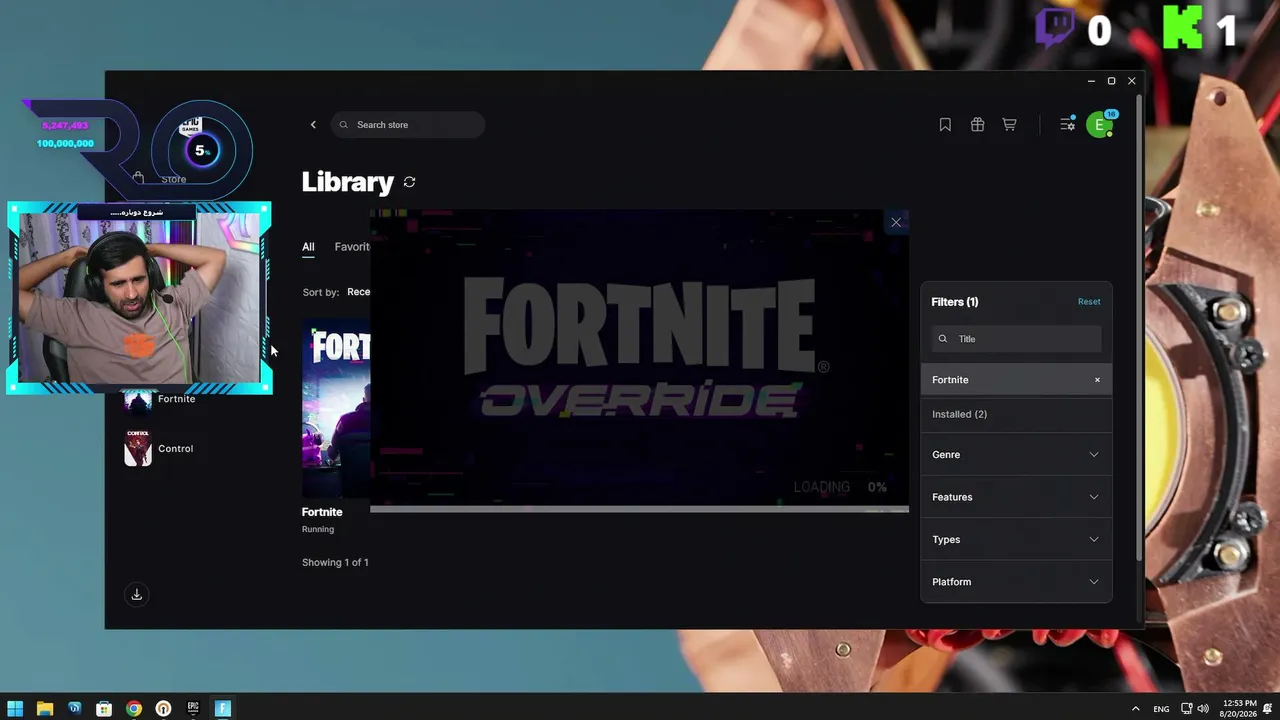
Task: Launch Control from sidebar quick launch icon
Action: click(138, 449)
